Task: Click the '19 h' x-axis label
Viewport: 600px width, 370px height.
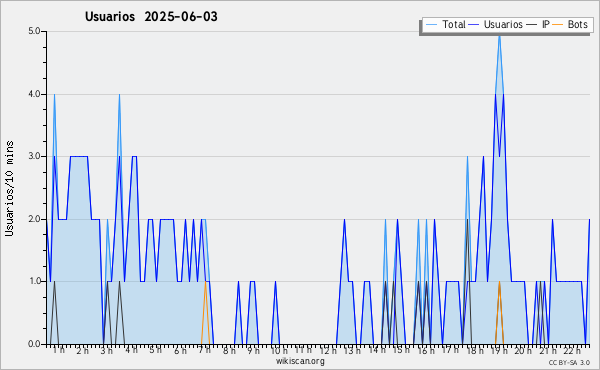Action: [x=499, y=350]
